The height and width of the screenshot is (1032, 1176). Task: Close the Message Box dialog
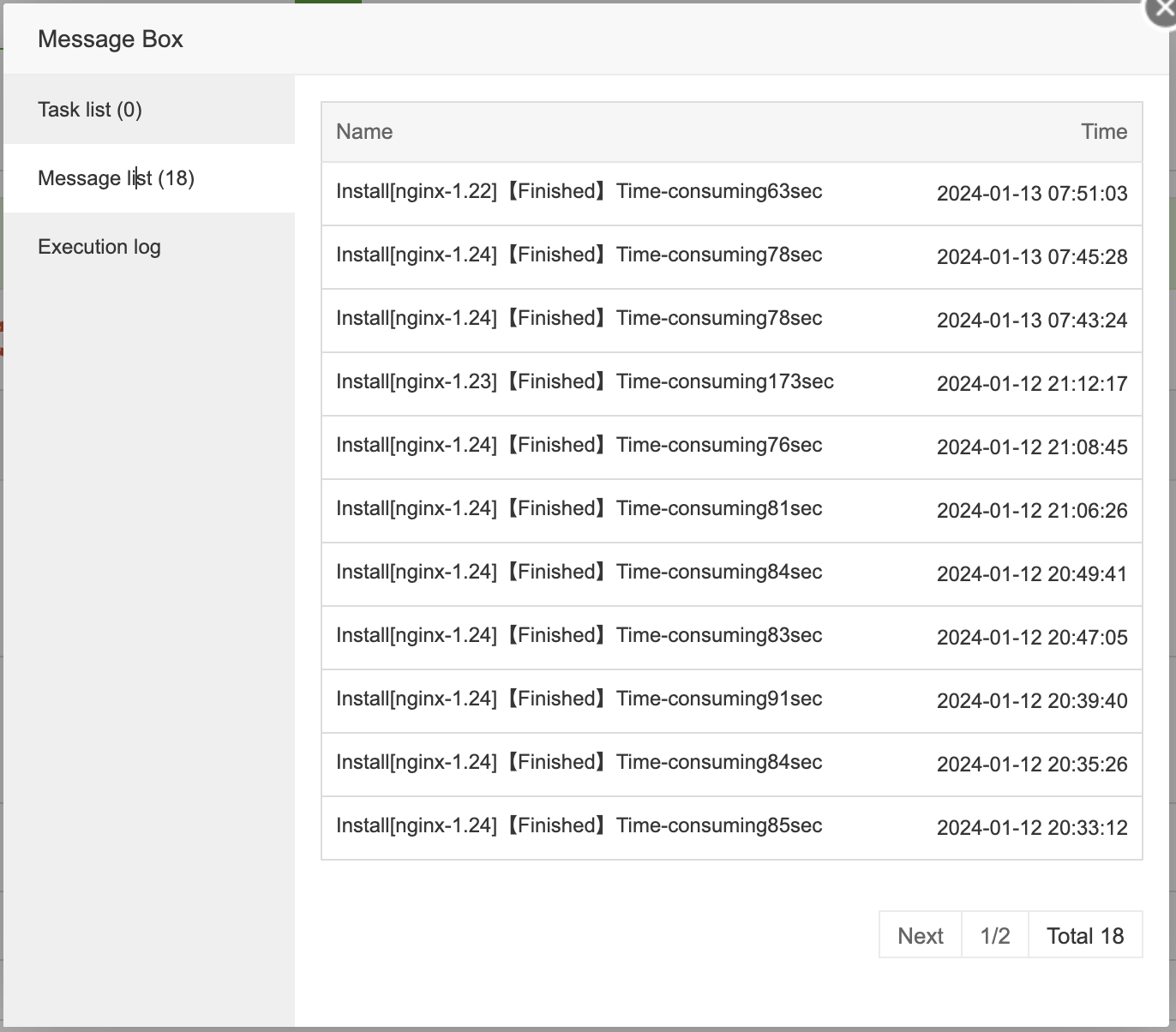[1163, 12]
